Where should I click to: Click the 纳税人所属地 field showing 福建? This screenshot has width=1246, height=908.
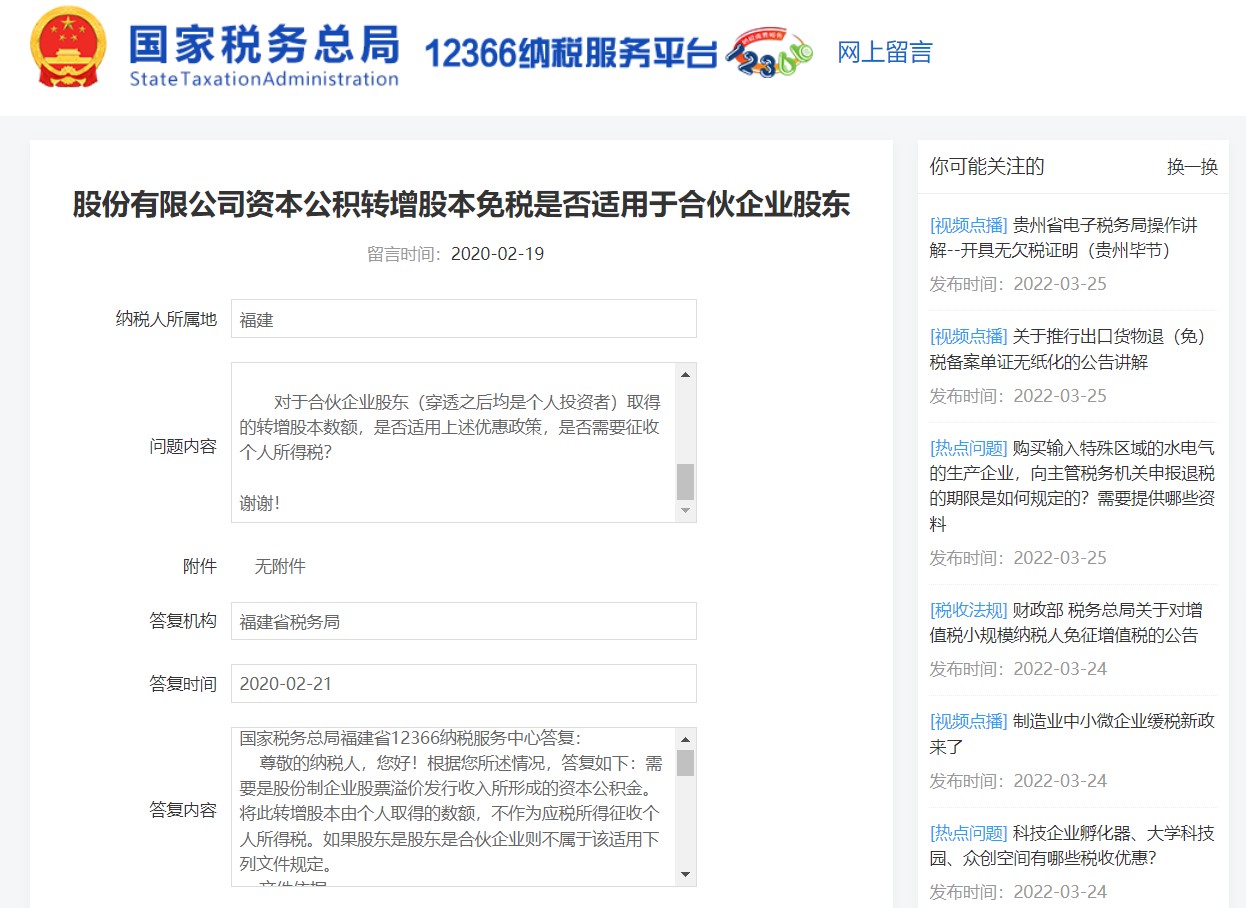click(x=464, y=319)
